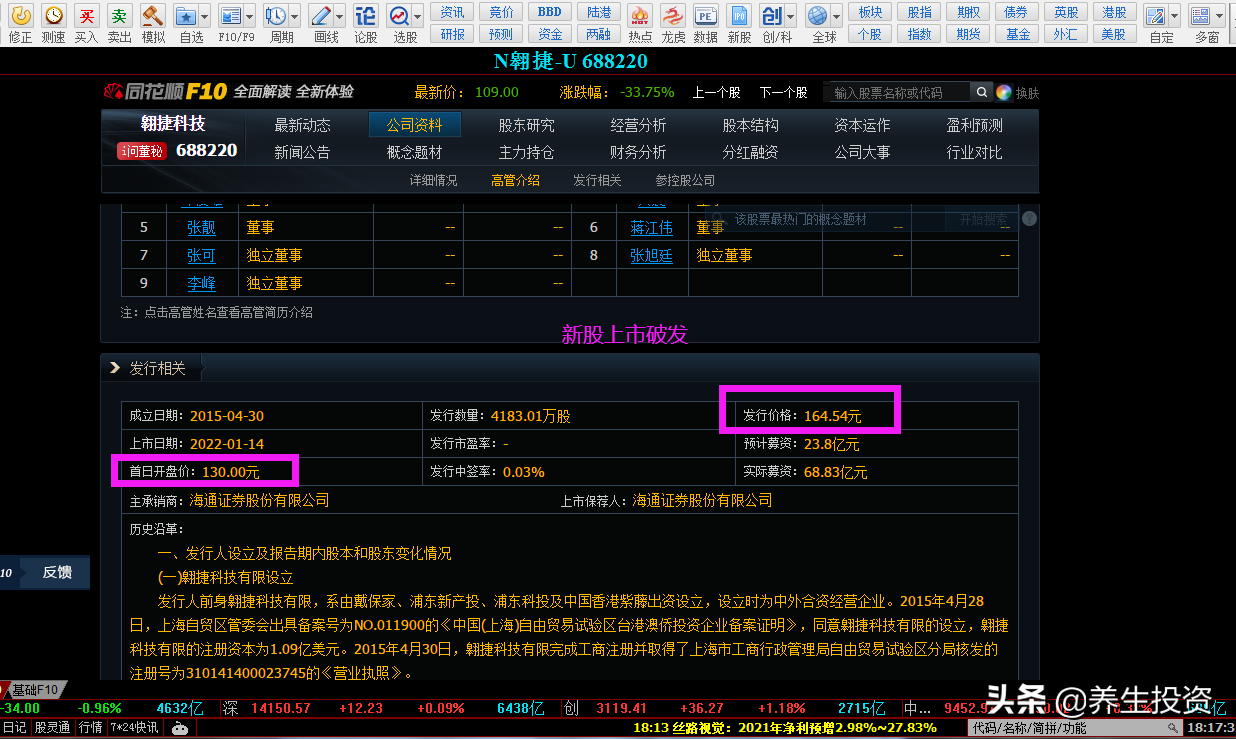Click the 多窗 multi-window icon
The height and width of the screenshot is (739, 1236).
pyautogui.click(x=1200, y=16)
